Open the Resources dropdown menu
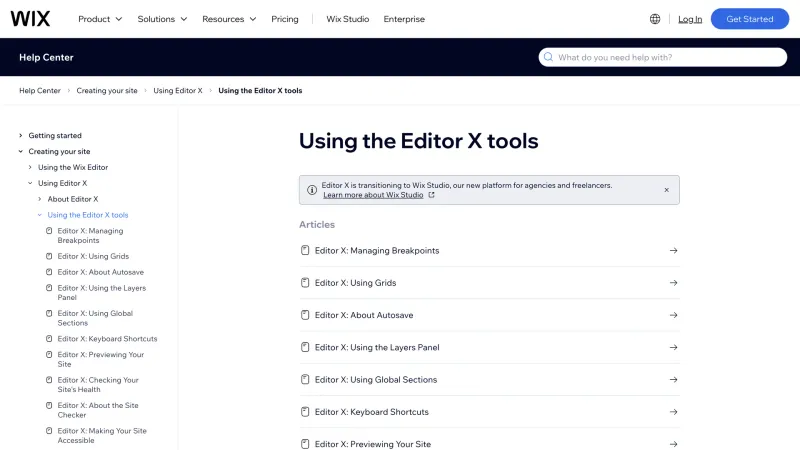800x450 pixels. (229, 19)
